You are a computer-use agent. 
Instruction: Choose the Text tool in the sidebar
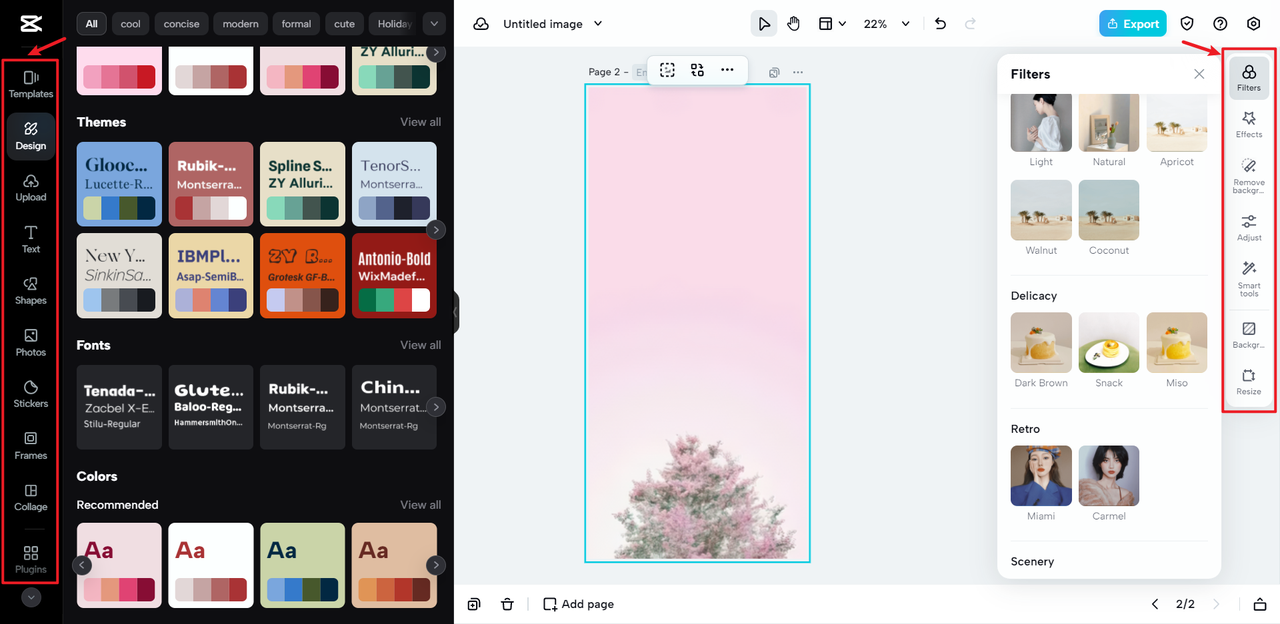[x=30, y=239]
